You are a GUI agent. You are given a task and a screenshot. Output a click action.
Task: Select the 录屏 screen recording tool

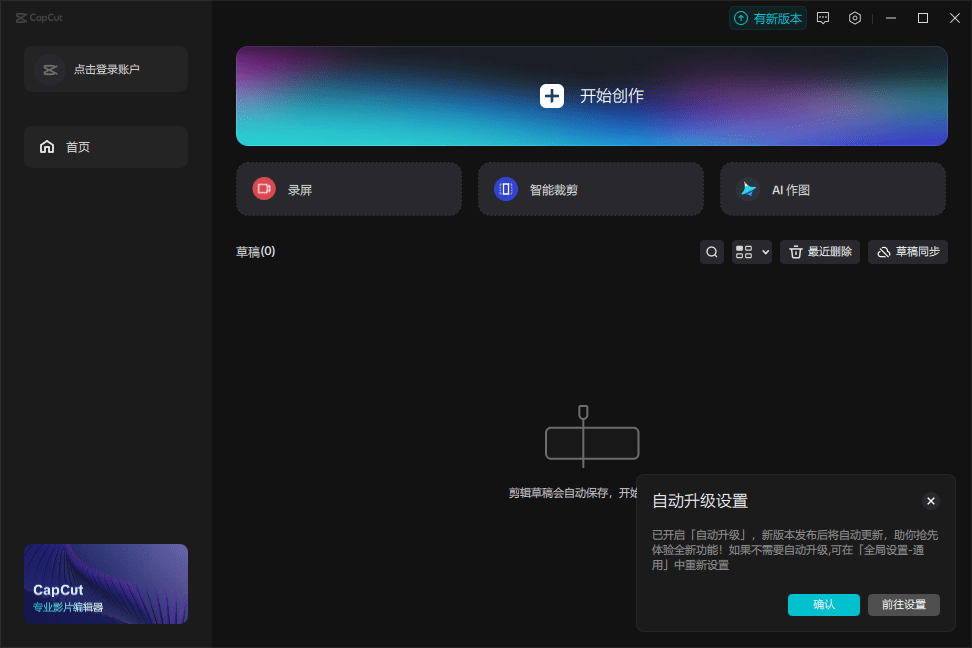pyautogui.click(x=348, y=189)
